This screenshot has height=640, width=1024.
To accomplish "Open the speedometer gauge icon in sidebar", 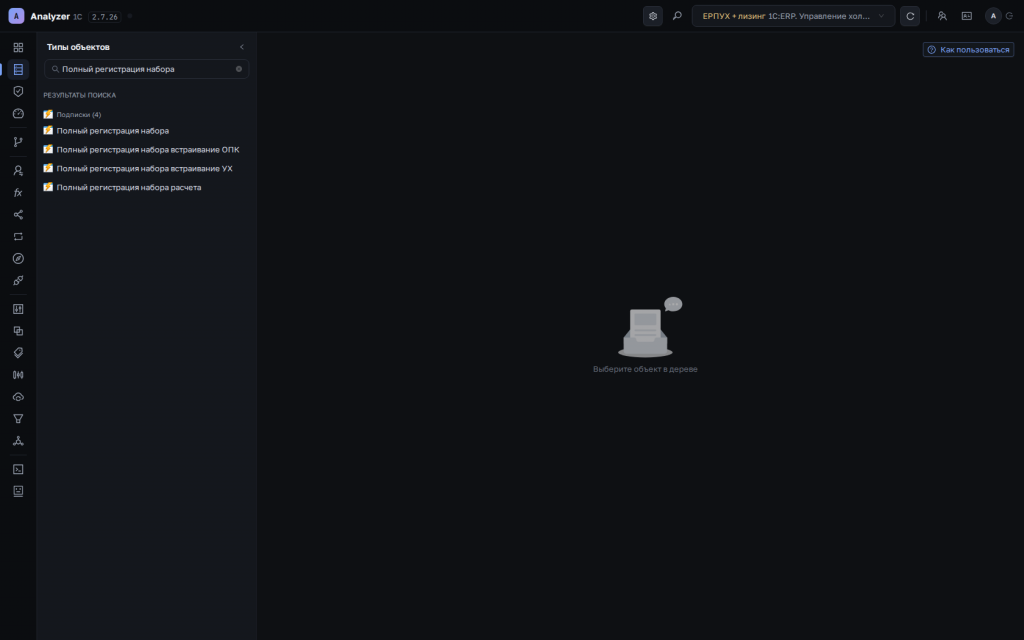I will click(18, 114).
